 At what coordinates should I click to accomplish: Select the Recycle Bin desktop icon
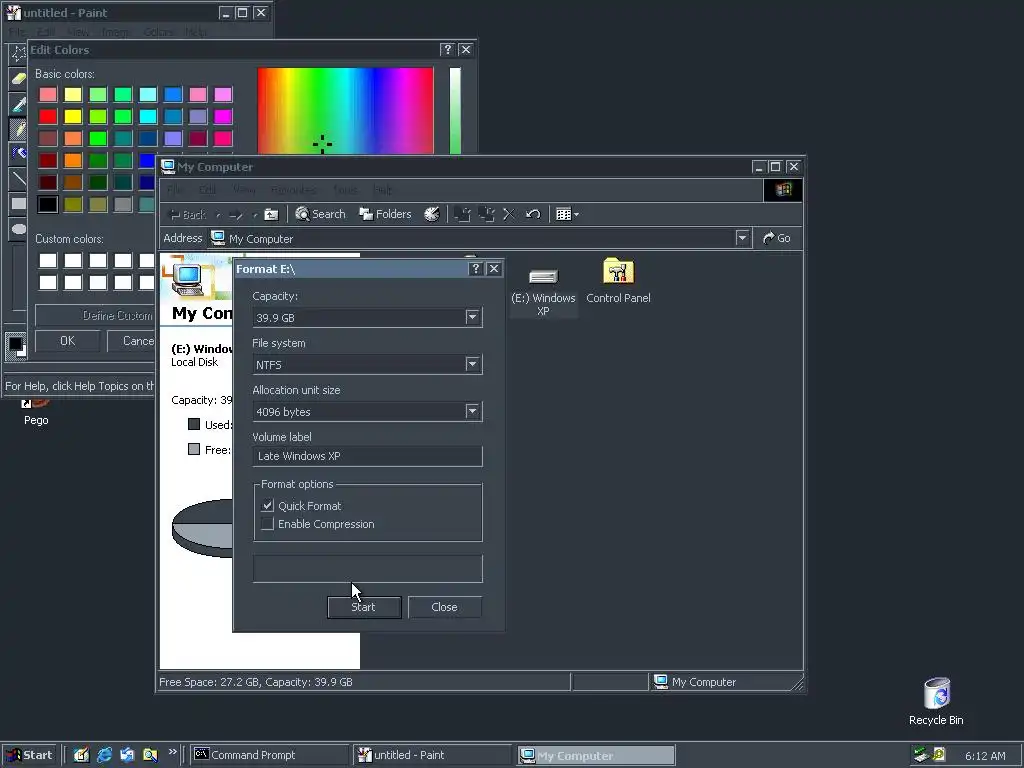pyautogui.click(x=936, y=701)
